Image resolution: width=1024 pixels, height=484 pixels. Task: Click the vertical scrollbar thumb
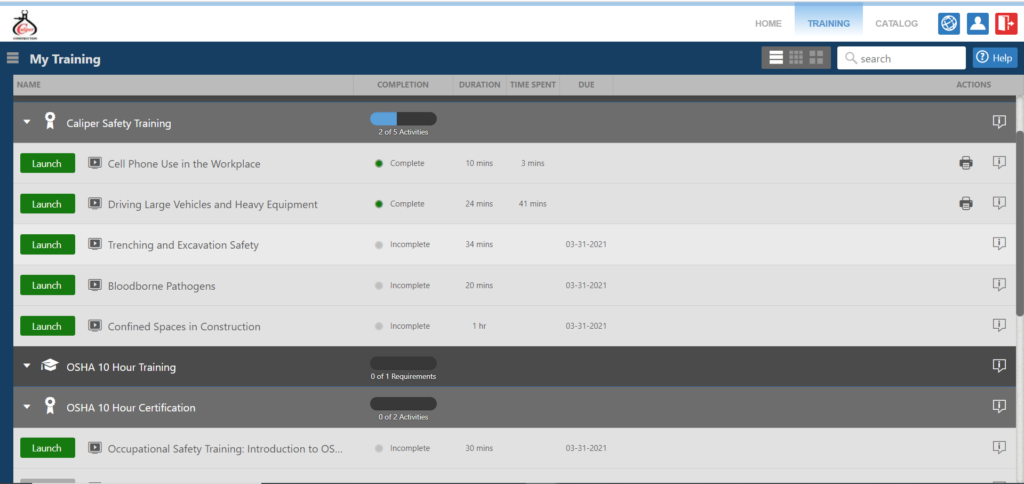(1019, 223)
